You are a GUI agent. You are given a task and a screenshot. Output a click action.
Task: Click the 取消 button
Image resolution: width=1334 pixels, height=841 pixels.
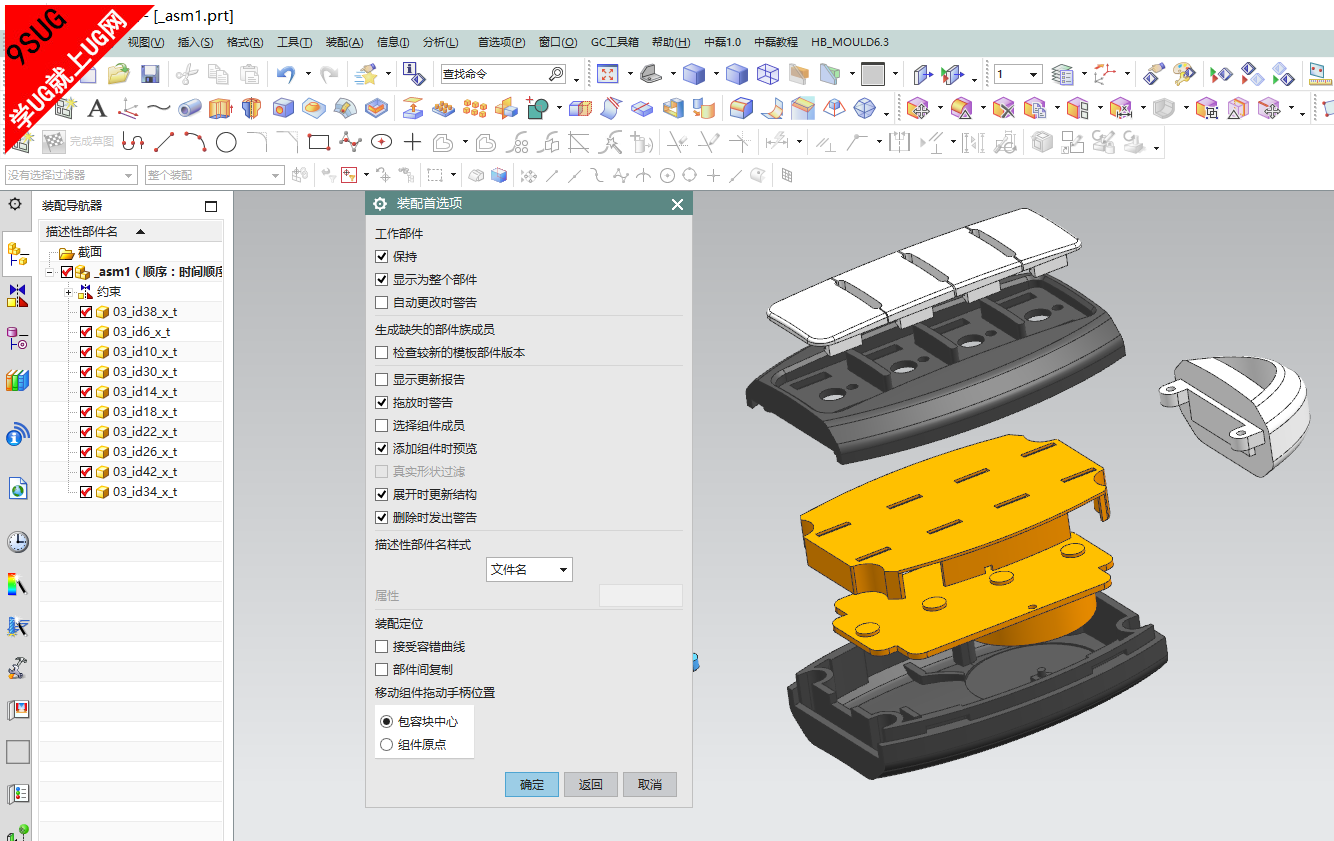point(650,784)
